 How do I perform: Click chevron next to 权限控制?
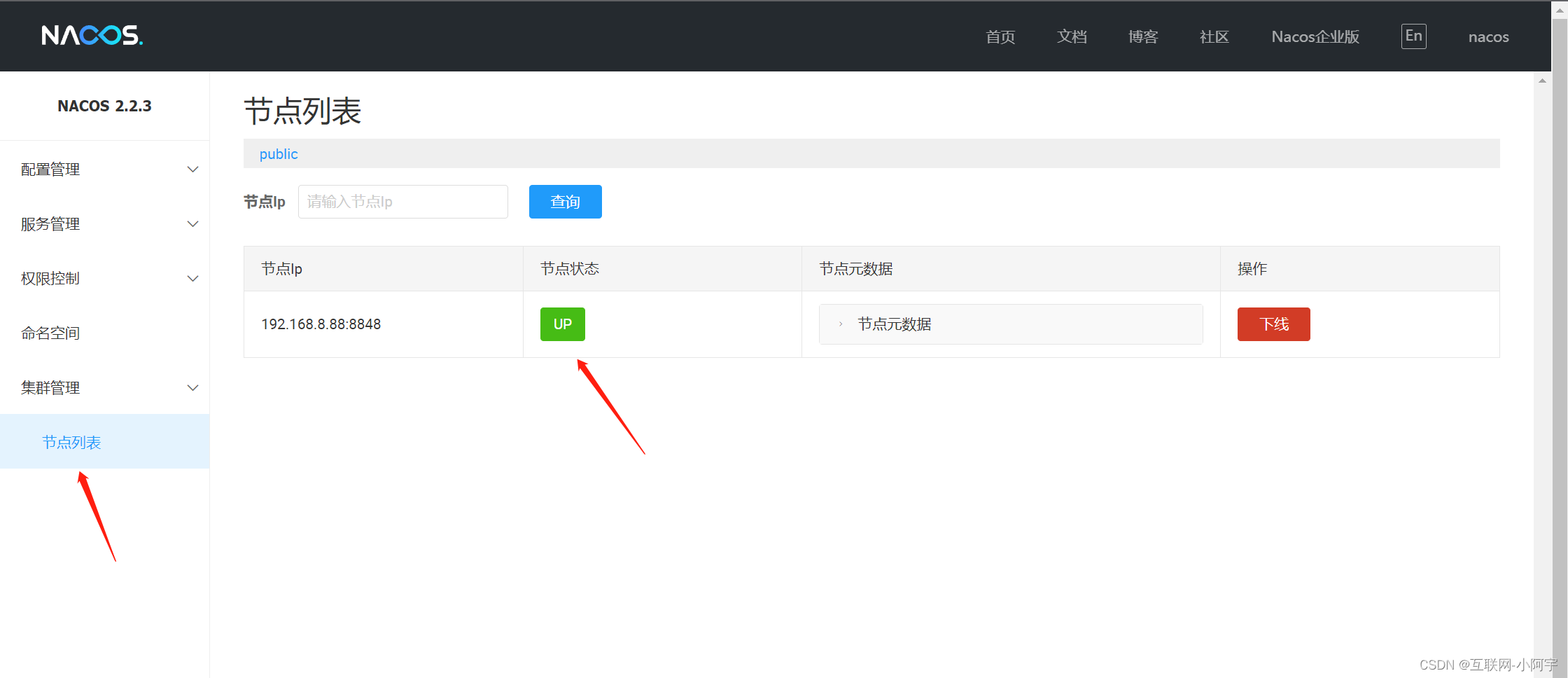pos(193,279)
